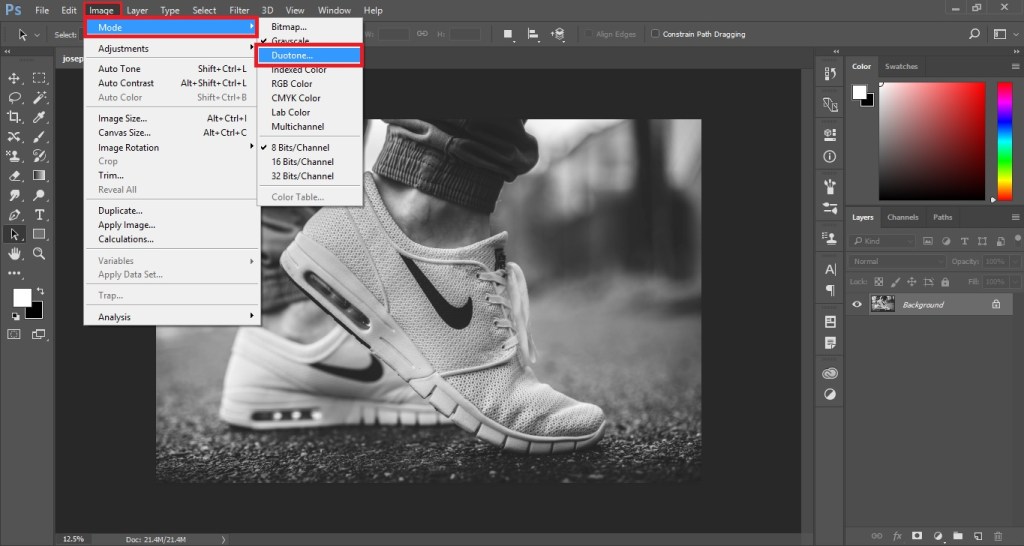Open the Paragraph panel icon
The image size is (1024, 546).
click(830, 290)
